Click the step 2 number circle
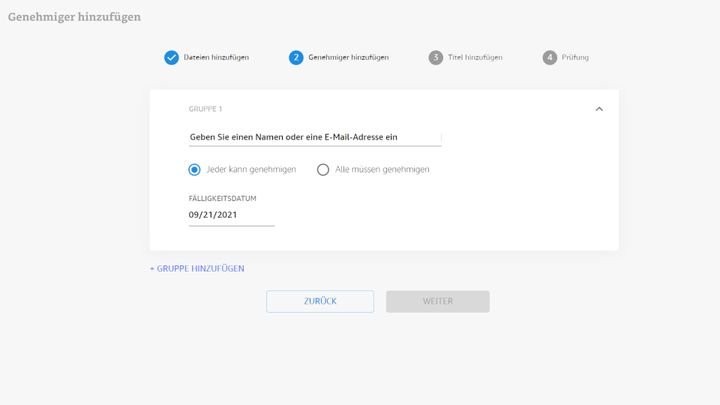The height and width of the screenshot is (405, 720). coord(296,57)
